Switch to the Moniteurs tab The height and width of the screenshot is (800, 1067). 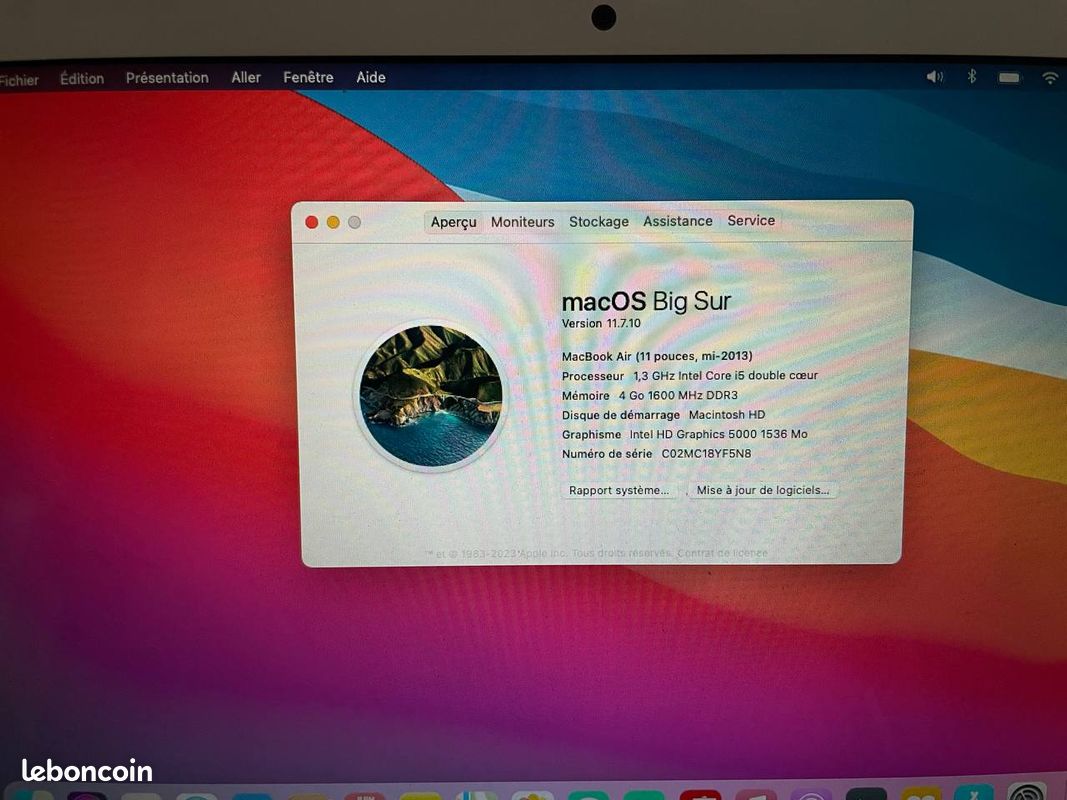pyautogui.click(x=523, y=222)
